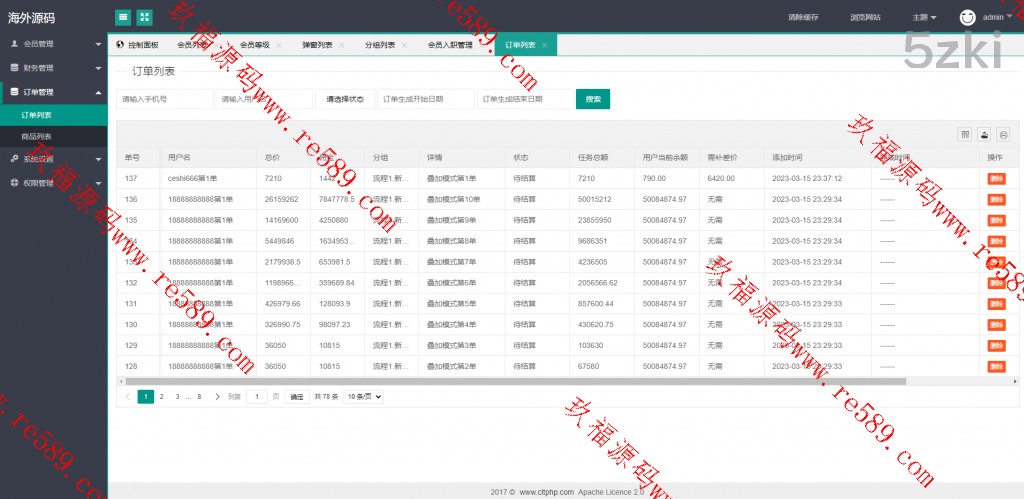Viewport: 1024px width, 499px height.
Task: Go to next page using right arrow
Action: click(x=217, y=397)
